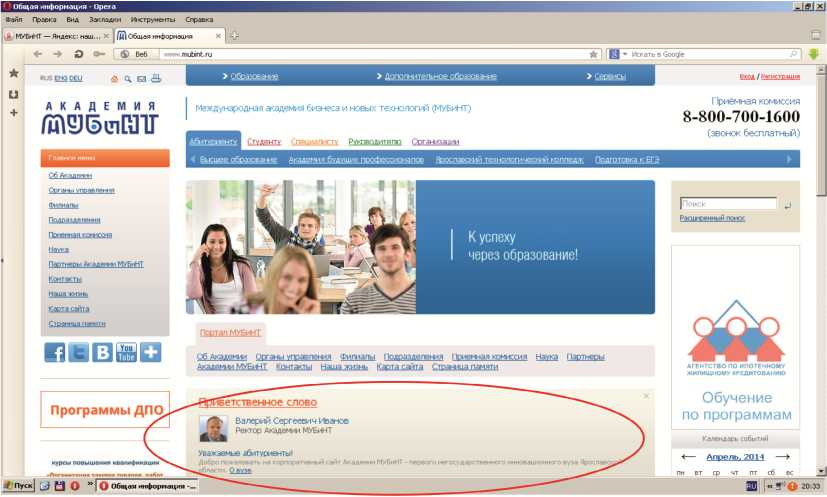Click the mubint.ru address bar
827x497 pixels.
click(374, 54)
